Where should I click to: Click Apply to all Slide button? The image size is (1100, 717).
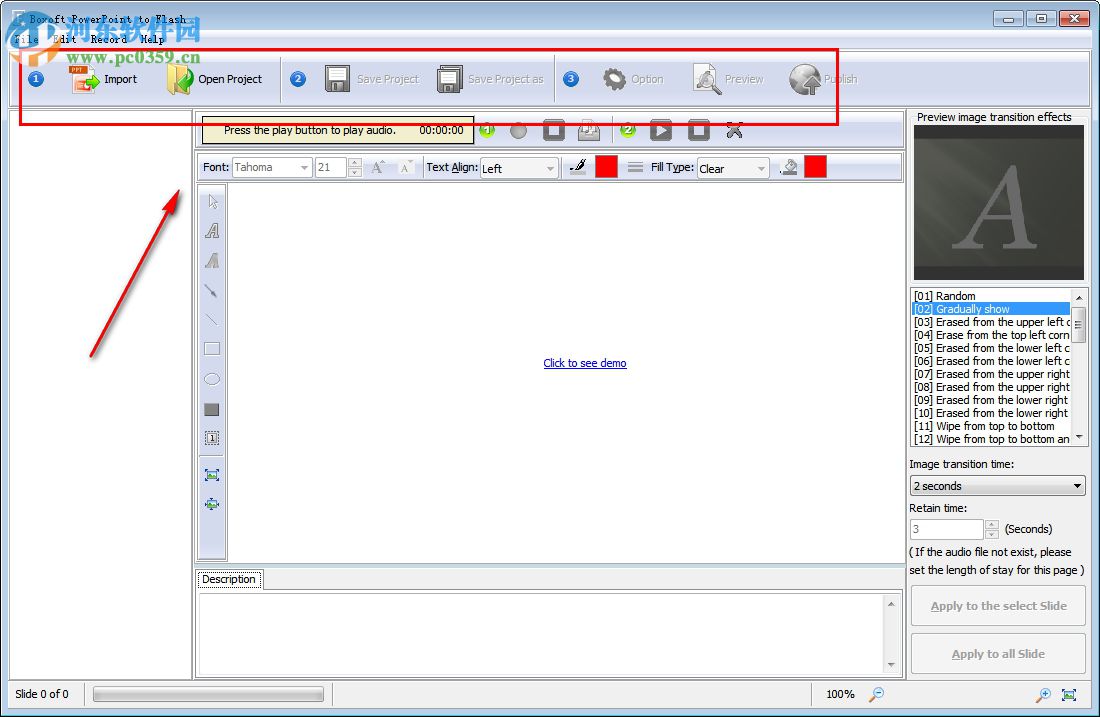[997, 653]
